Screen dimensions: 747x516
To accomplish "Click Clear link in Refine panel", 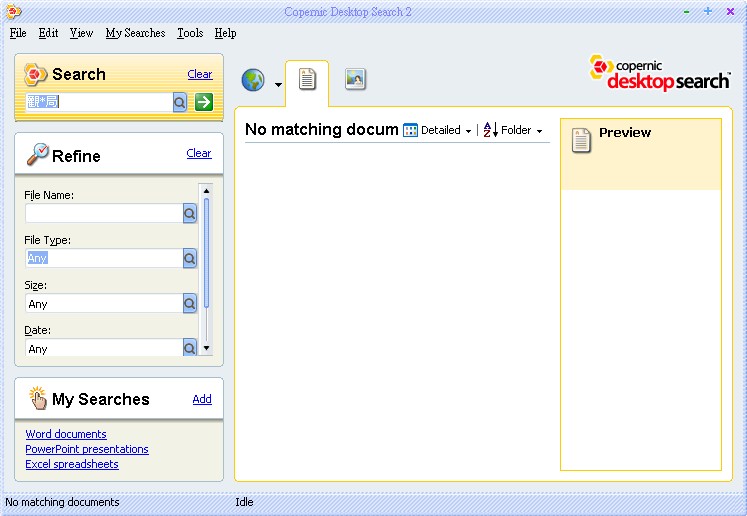I will coord(199,153).
